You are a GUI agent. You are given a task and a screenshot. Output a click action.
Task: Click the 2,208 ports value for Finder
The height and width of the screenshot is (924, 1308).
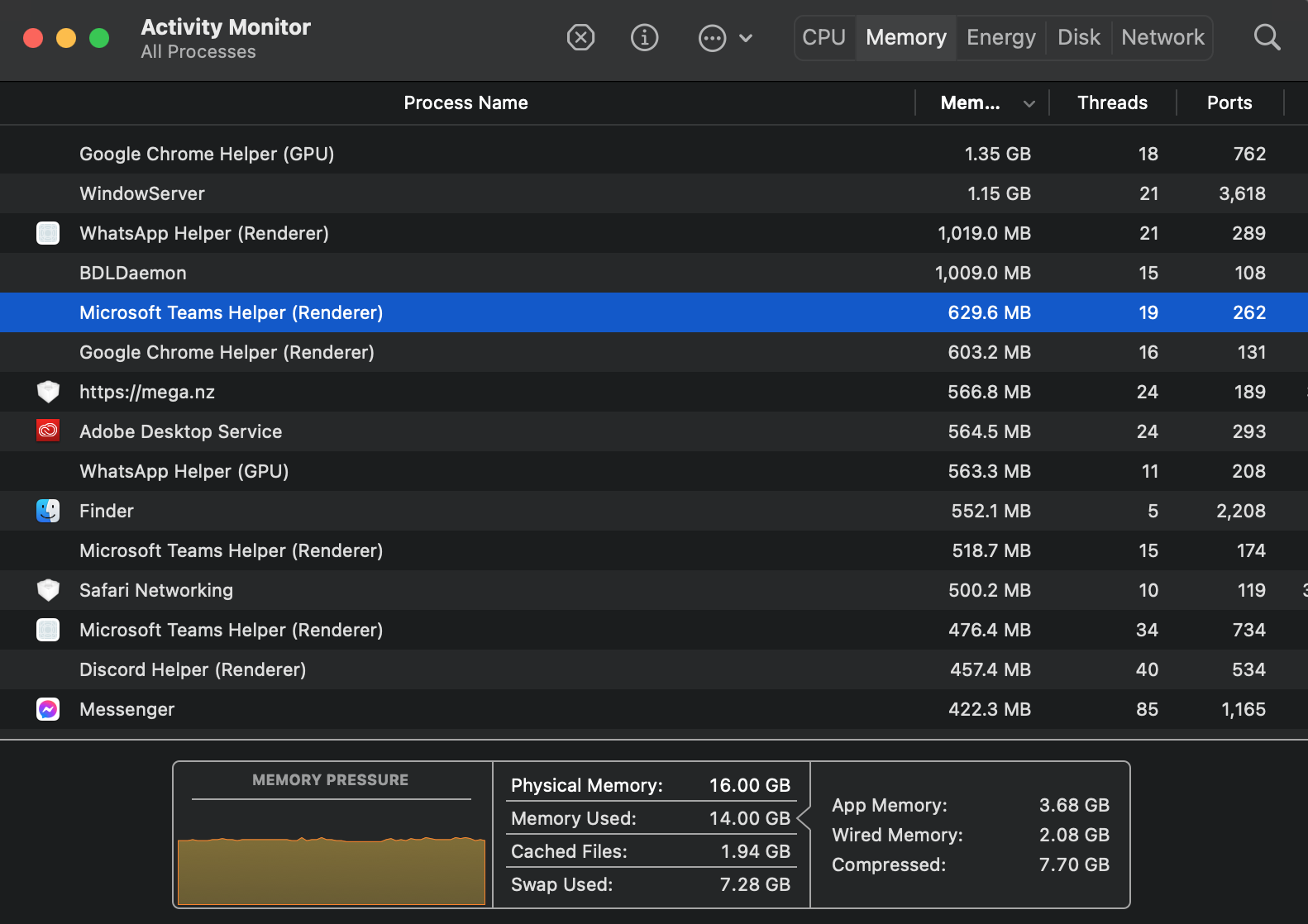pos(1240,511)
